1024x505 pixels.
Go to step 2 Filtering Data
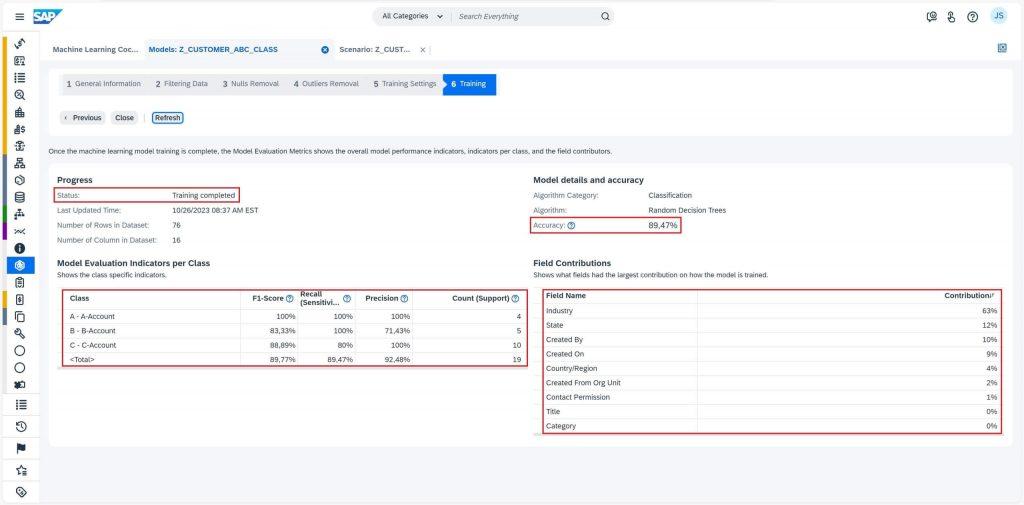182,84
